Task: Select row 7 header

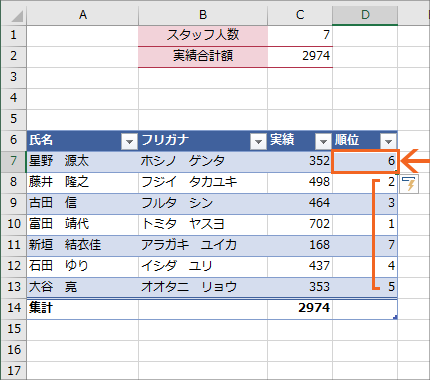Action: [x=13, y=161]
